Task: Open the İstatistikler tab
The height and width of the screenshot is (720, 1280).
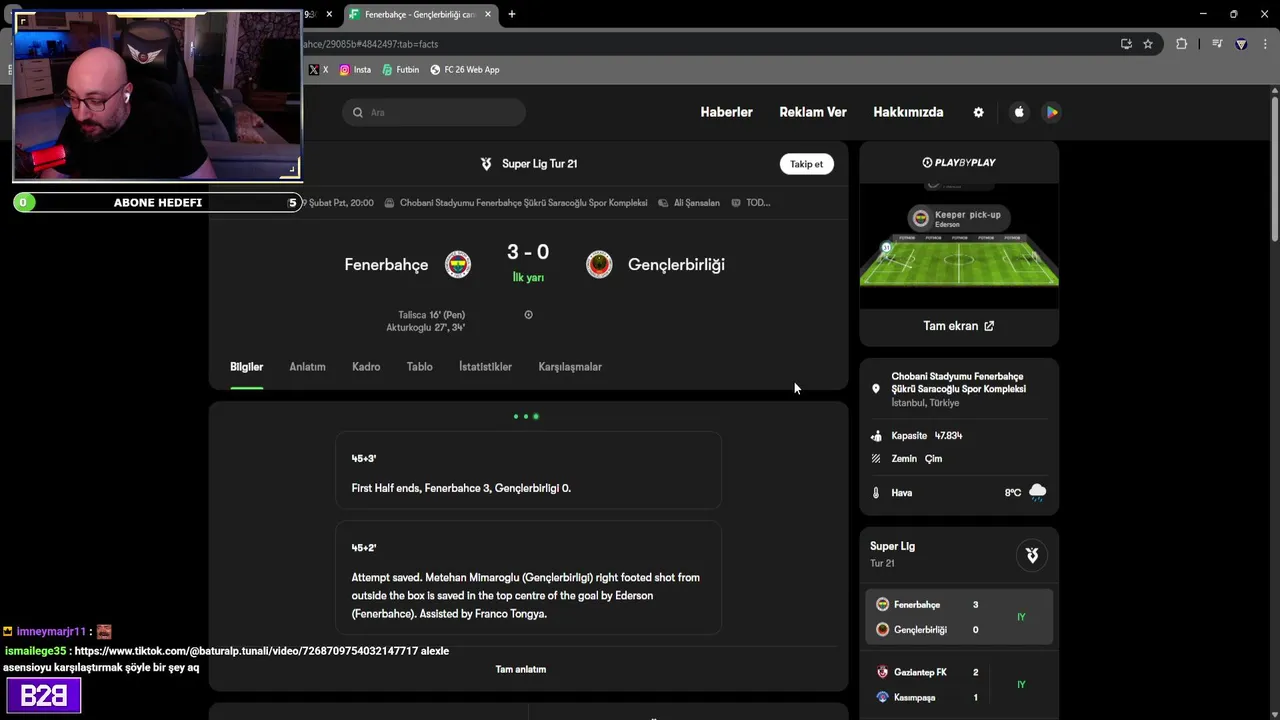Action: click(x=485, y=367)
